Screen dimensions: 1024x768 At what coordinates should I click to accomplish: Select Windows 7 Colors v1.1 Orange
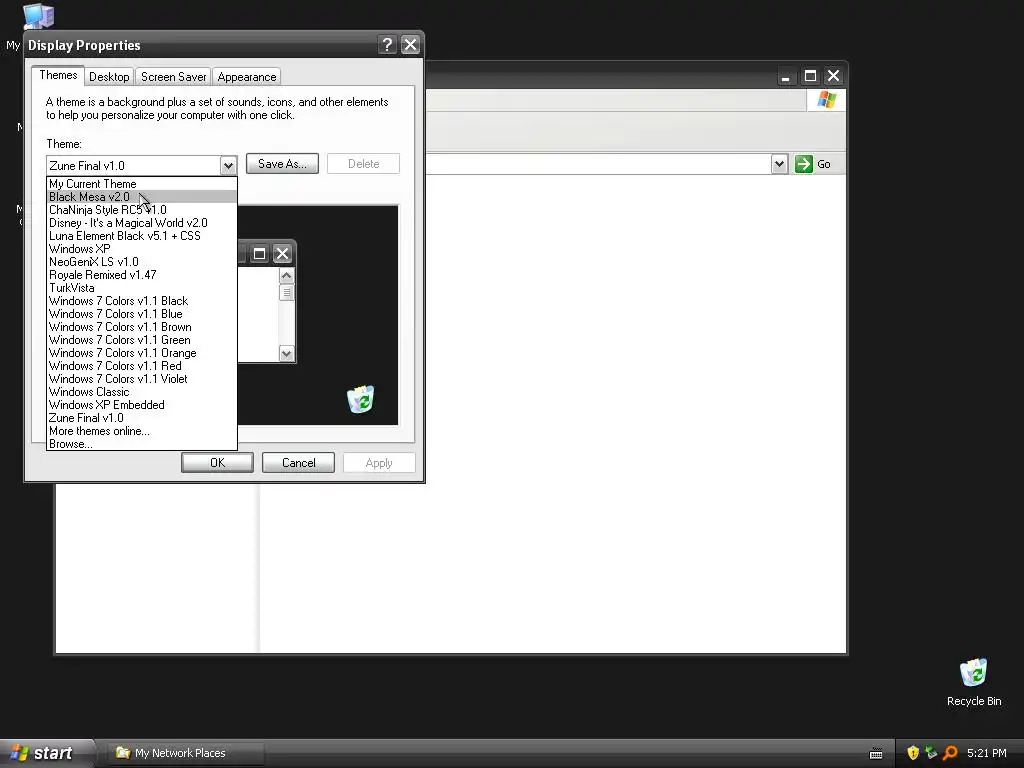pyautogui.click(x=142, y=353)
